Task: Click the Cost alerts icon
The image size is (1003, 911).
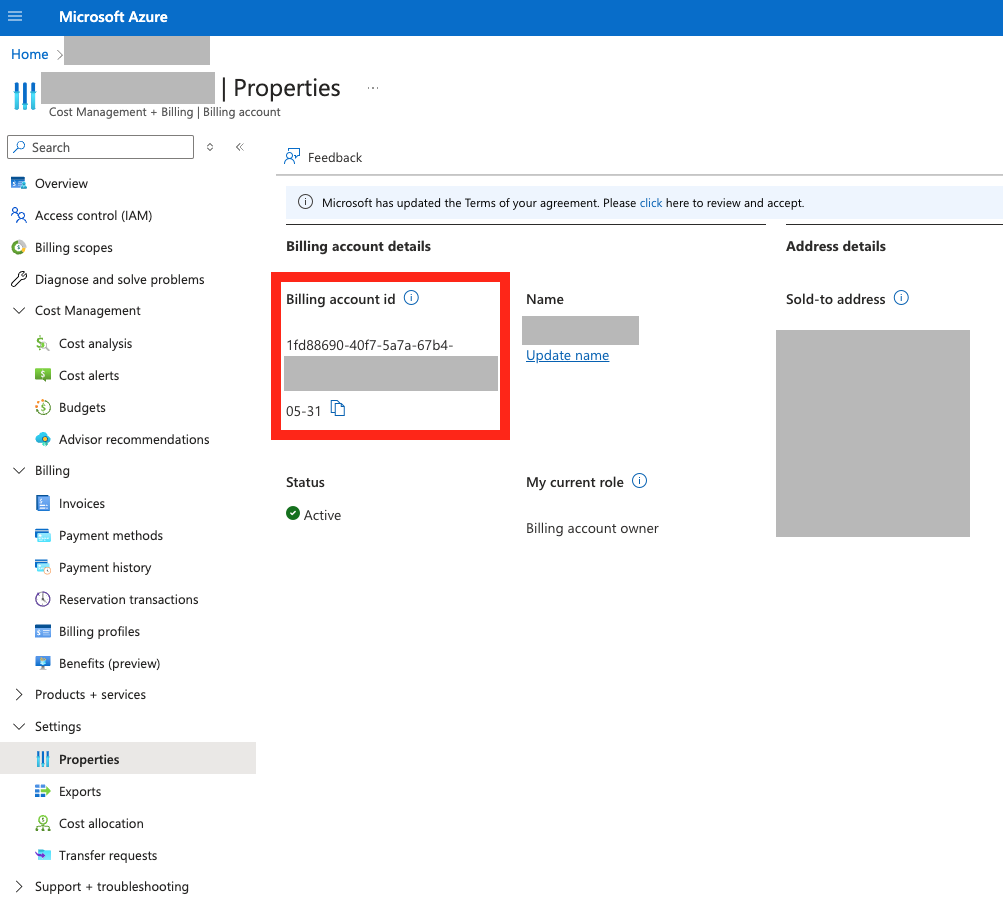Action: click(42, 376)
